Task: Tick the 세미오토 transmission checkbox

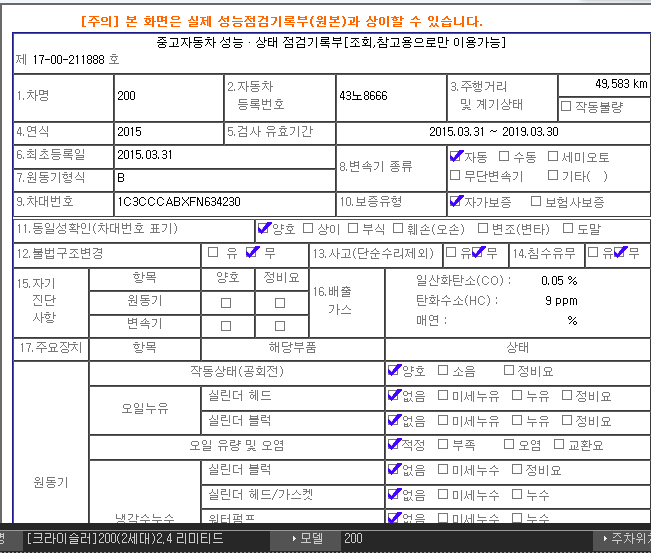Action: pos(553,157)
